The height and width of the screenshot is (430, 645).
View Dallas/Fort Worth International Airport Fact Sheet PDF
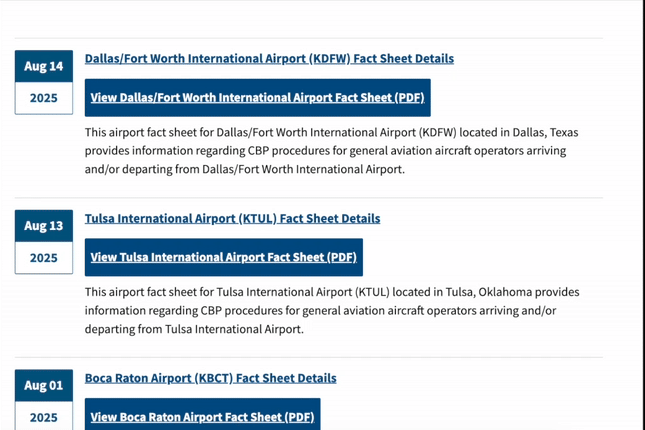(258, 98)
